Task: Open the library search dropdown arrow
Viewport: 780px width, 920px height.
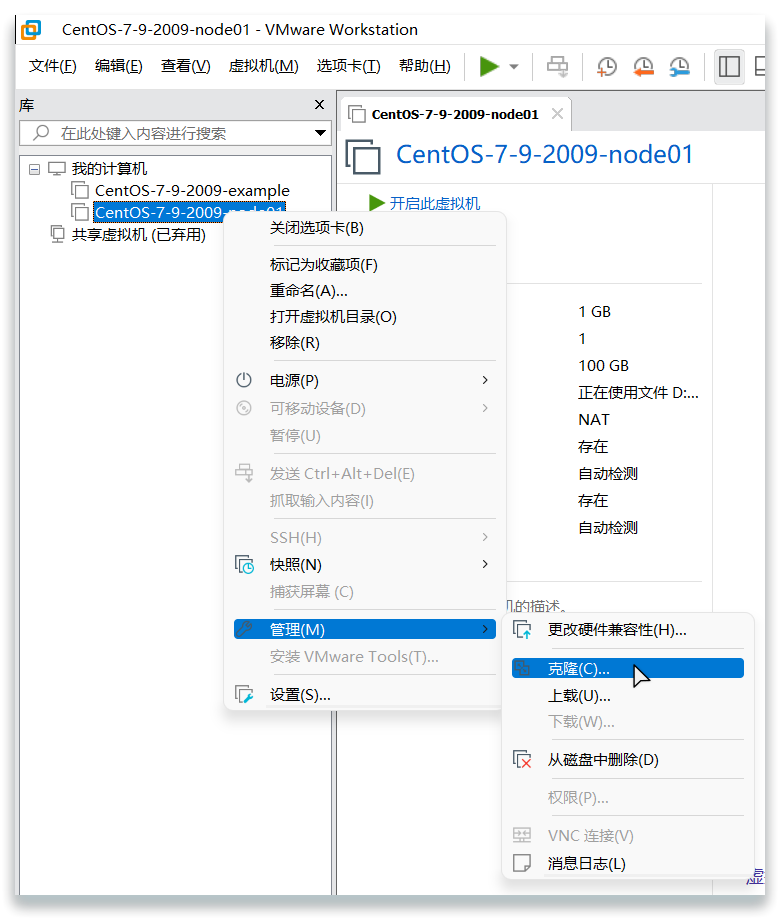Action: [320, 133]
